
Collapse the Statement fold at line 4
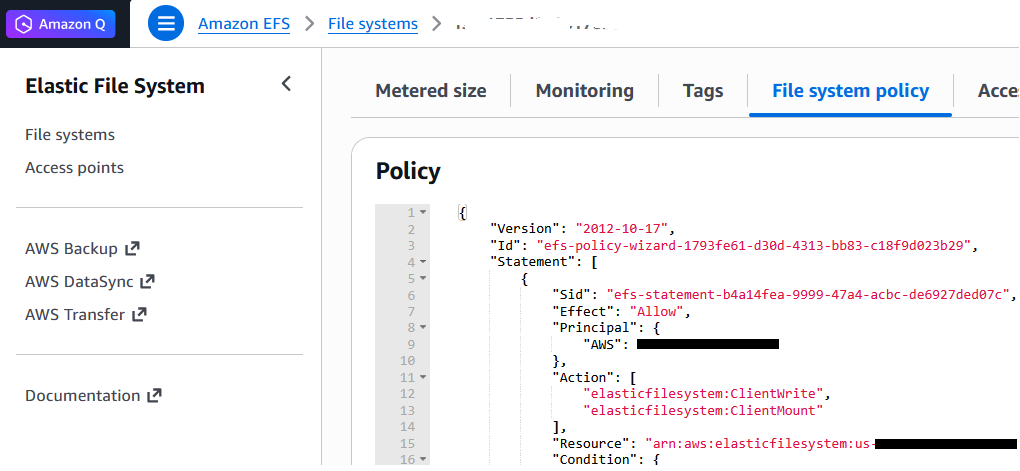coord(423,262)
